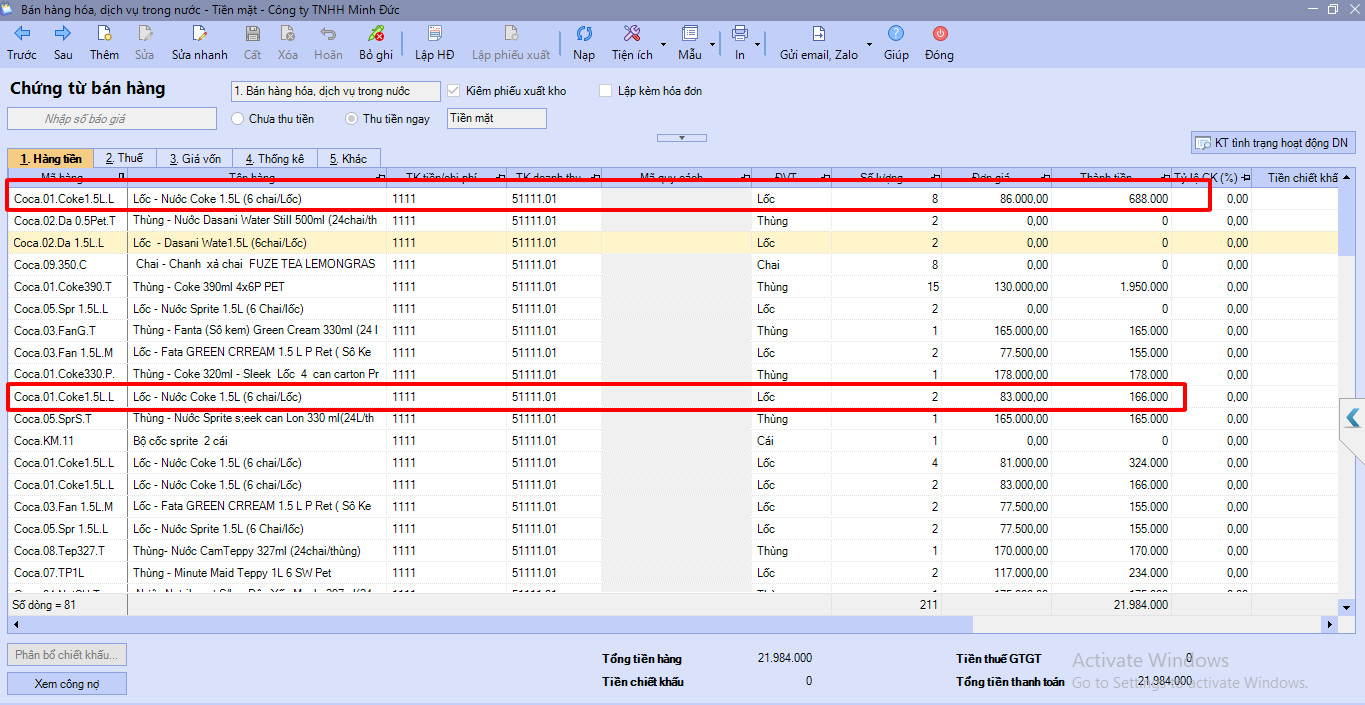
Task: Click pin icon in Tỷ lệ CK header
Action: 1245,177
